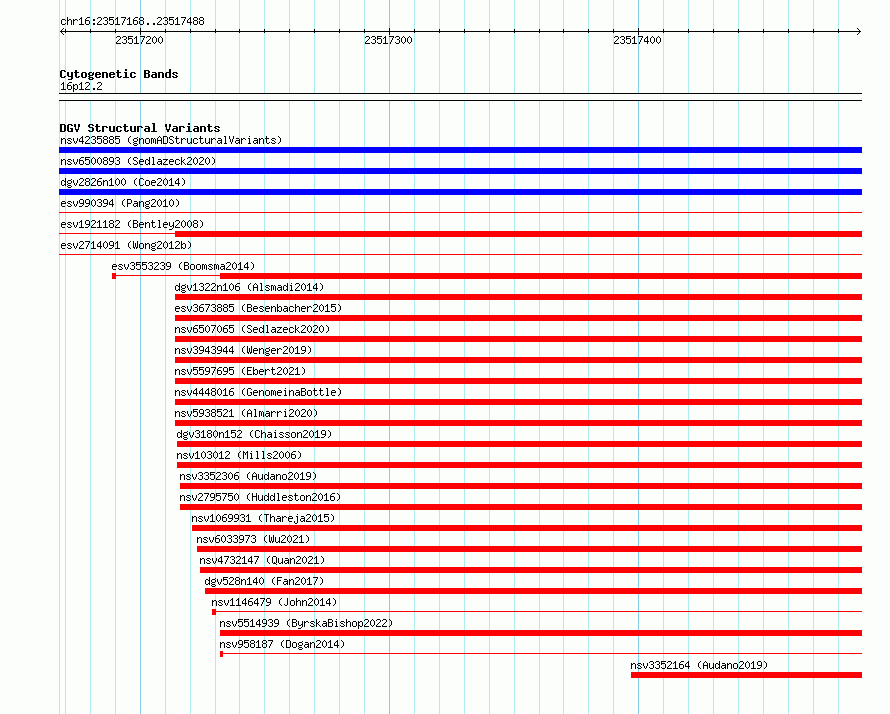Viewport: 890px width, 714px height.
Task: Click esv3553239 (Boomsma2014) label
Action: point(183,266)
